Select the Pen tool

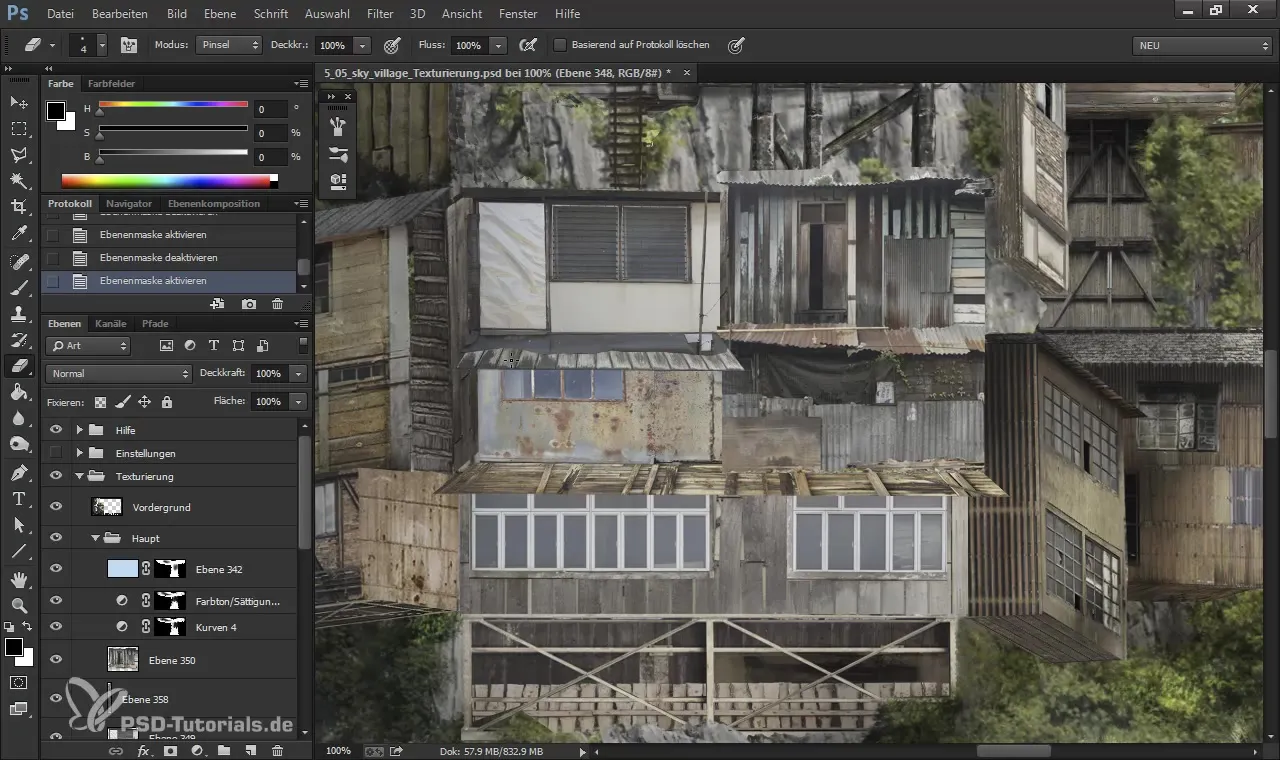pos(19,472)
